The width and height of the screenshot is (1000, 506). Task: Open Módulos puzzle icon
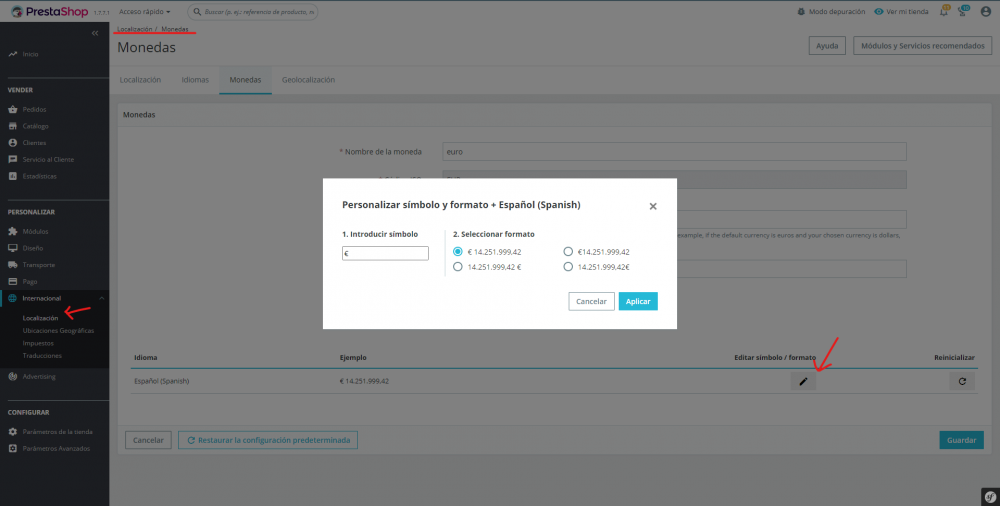(13, 231)
